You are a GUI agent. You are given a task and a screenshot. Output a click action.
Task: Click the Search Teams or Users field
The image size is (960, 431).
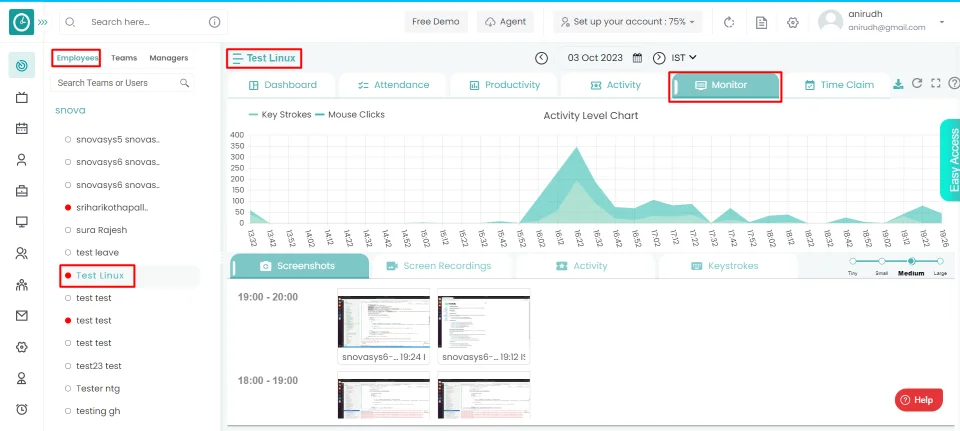click(x=115, y=83)
